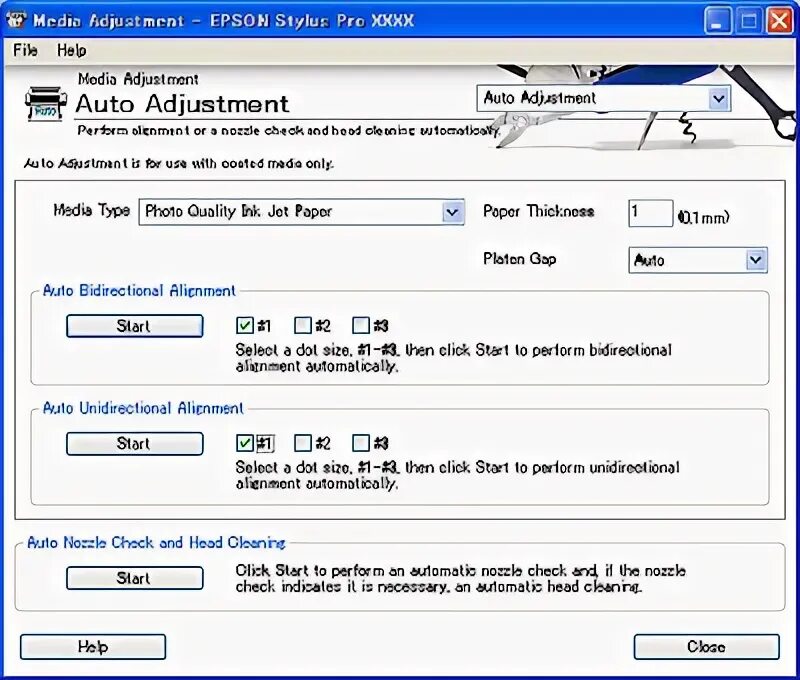
Task: Open the Help menu in menu bar
Action: pyautogui.click(x=71, y=50)
